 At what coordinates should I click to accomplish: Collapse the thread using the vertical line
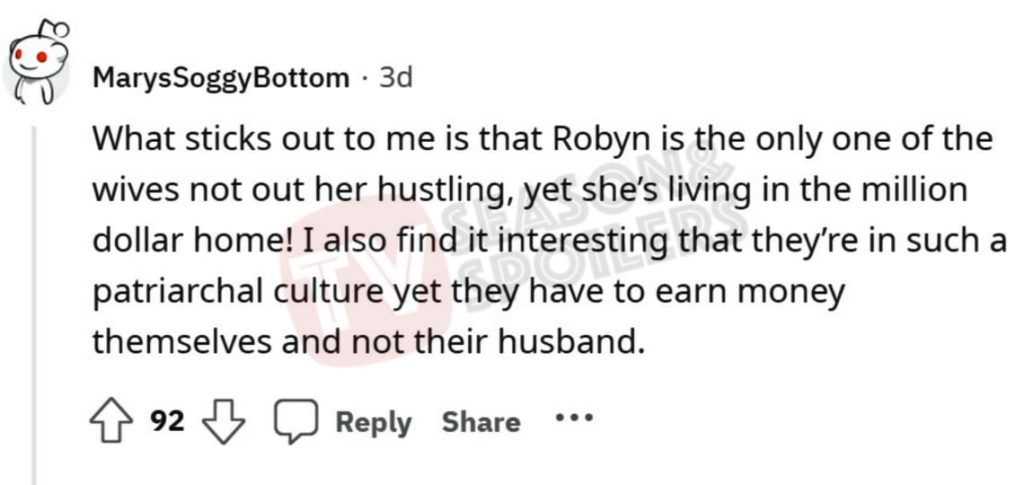coord(36,300)
